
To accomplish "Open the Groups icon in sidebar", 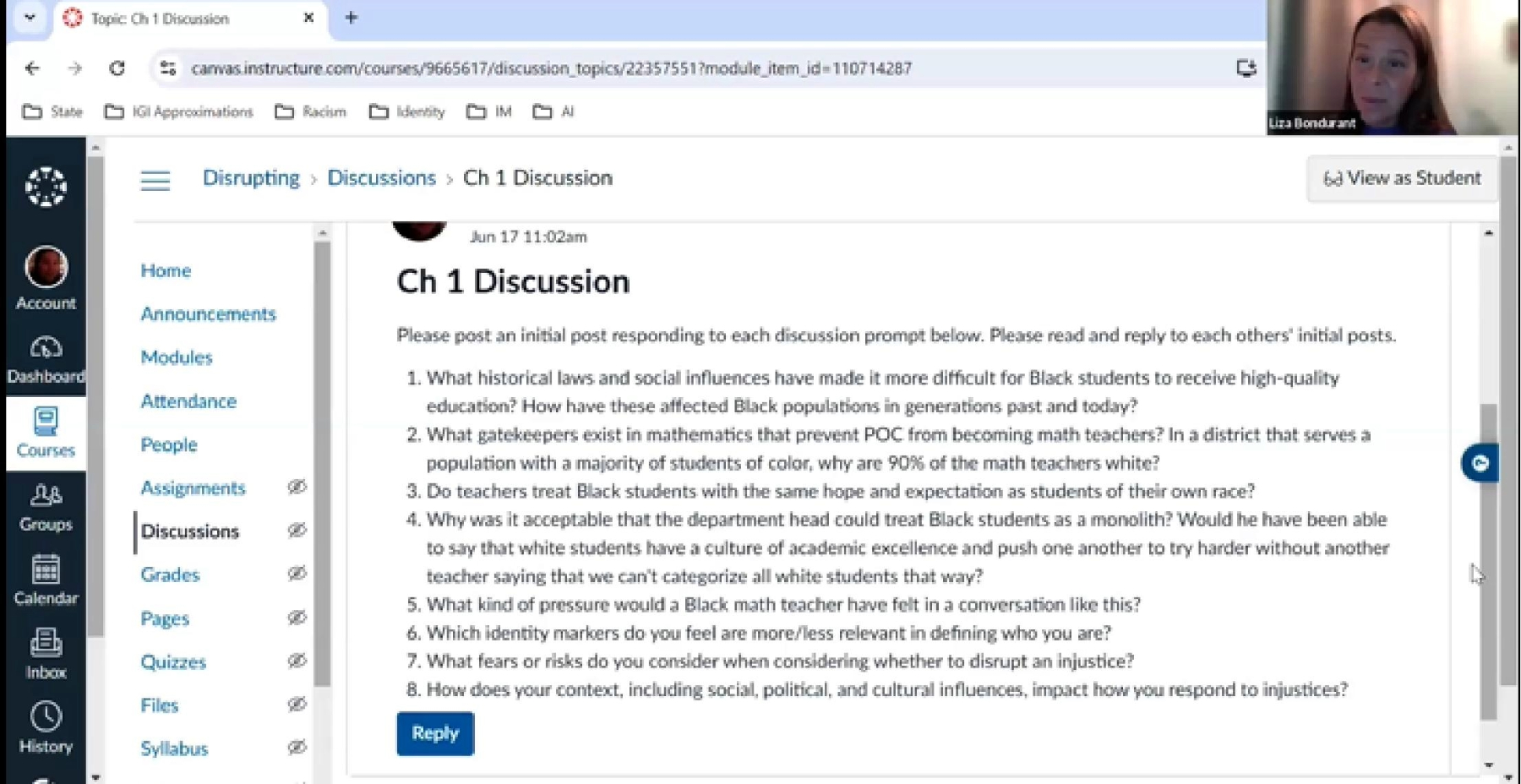I will (46, 495).
